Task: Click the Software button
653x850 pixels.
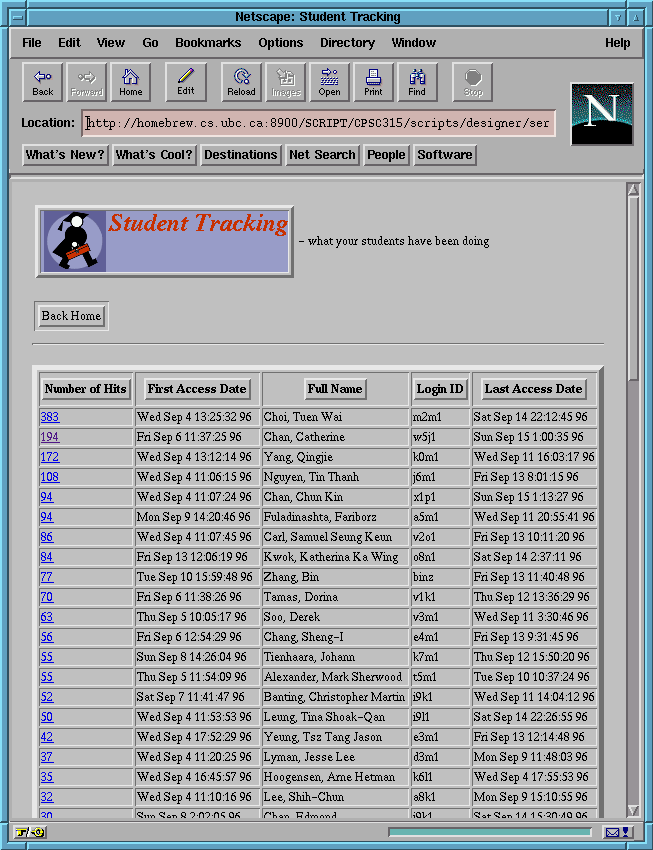Action: coord(445,155)
